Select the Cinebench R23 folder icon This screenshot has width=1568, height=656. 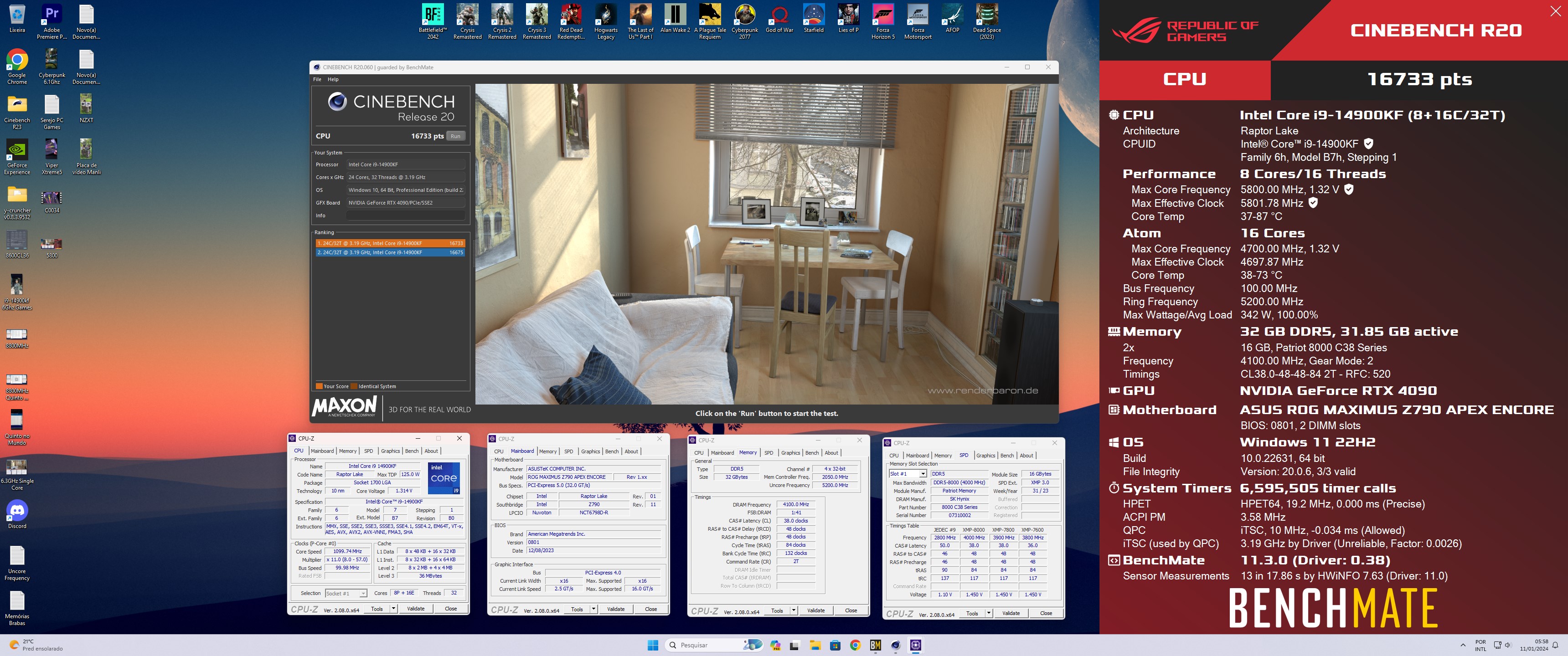[17, 112]
